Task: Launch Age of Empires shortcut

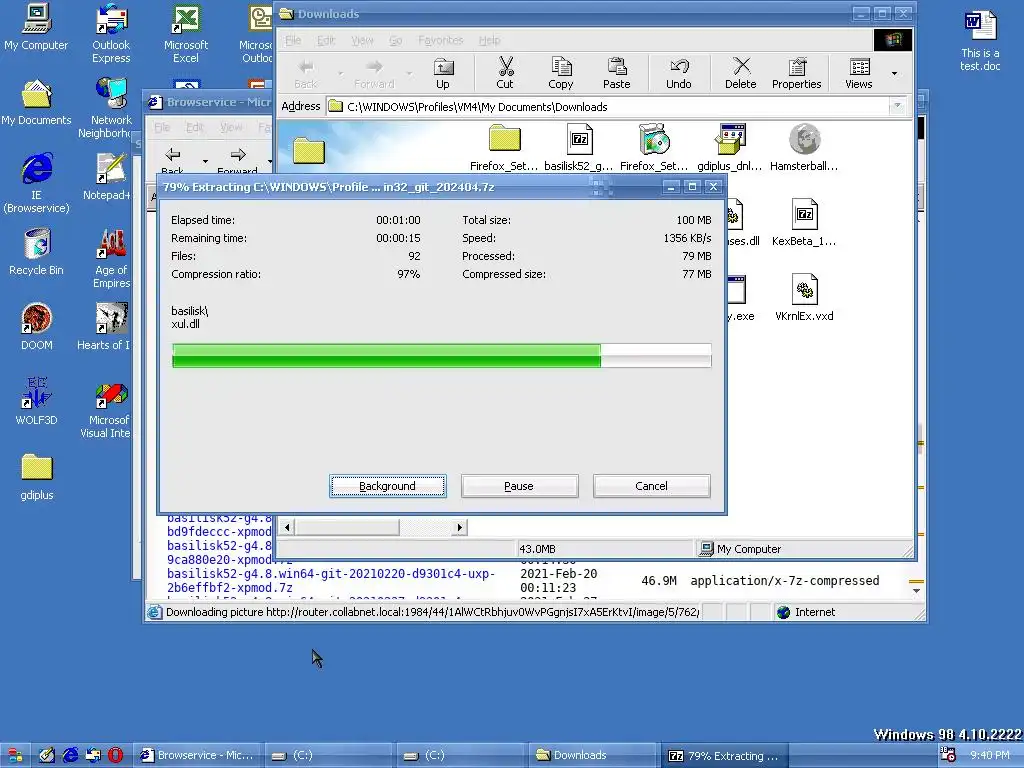Action: tap(111, 259)
